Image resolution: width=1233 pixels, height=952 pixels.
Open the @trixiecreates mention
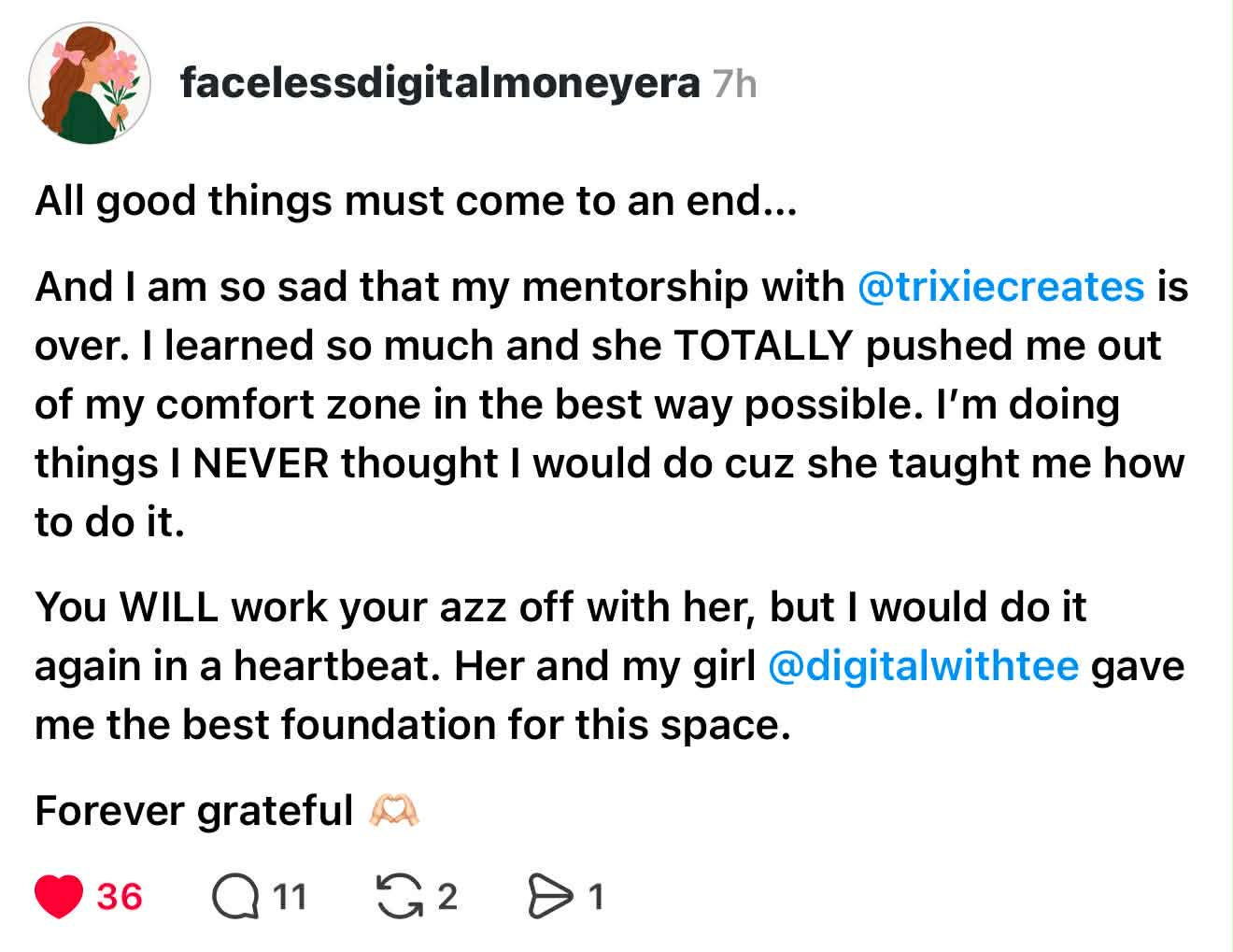(x=1000, y=286)
